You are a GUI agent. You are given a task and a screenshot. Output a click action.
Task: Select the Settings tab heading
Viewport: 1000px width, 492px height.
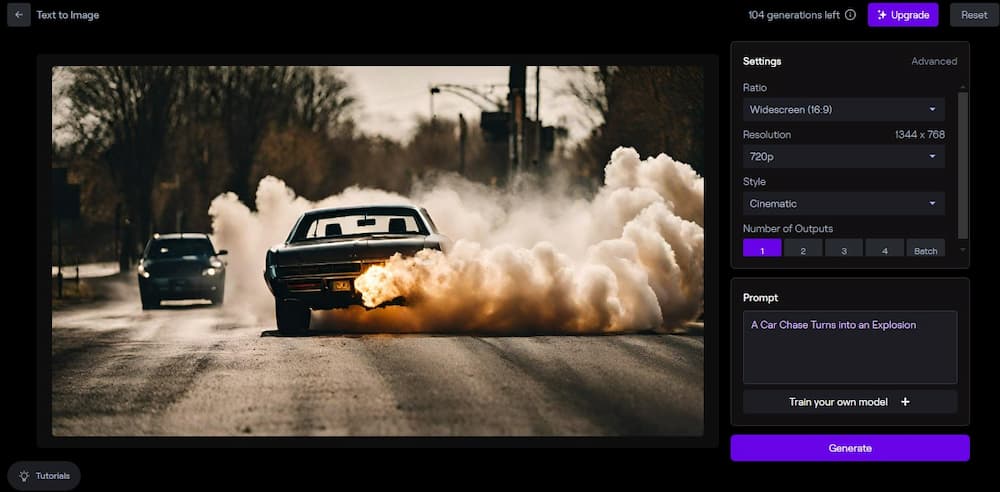coord(762,61)
